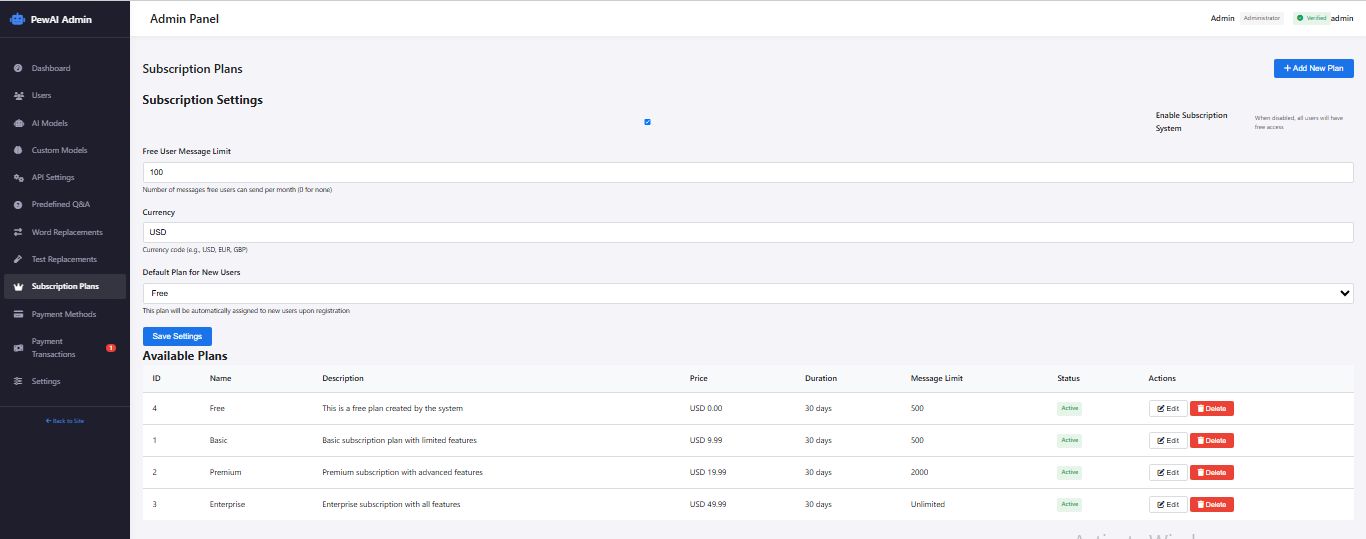Viewport: 1366px width, 539px height.
Task: Open AI Models via its sidebar icon
Action: [x=18, y=123]
